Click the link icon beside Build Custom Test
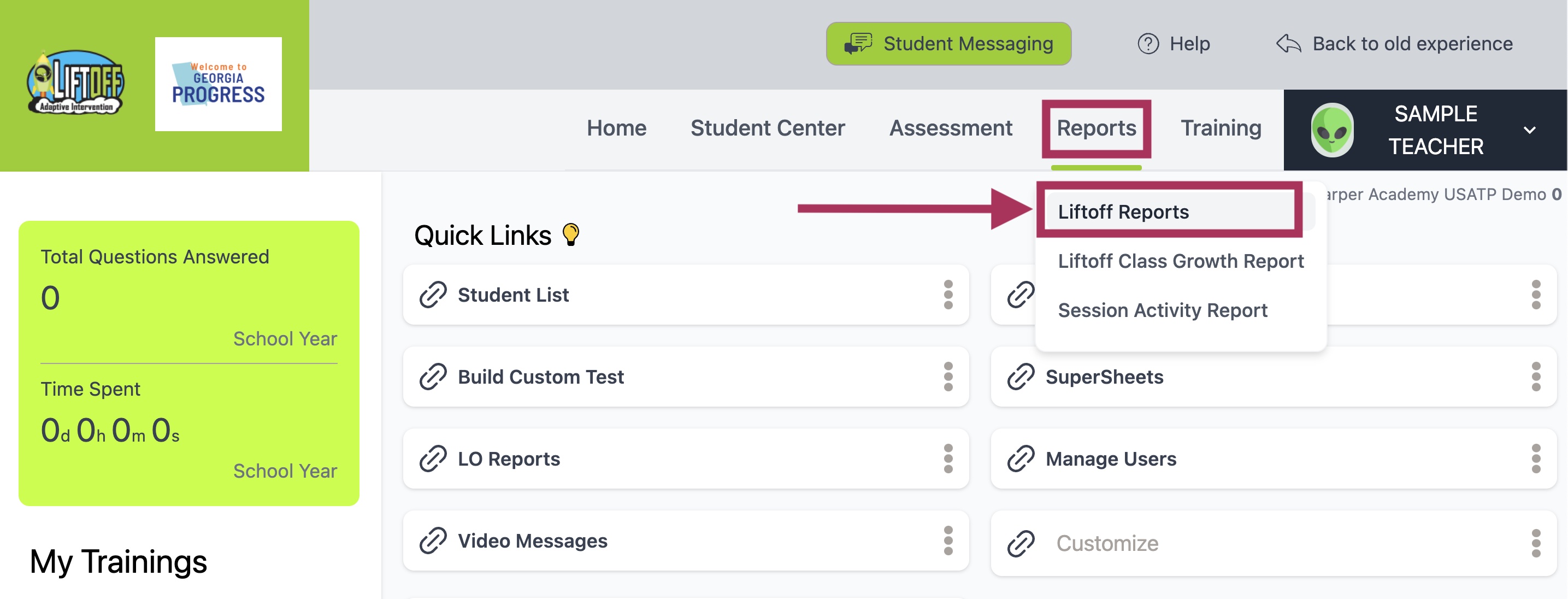The height and width of the screenshot is (599, 1568). [x=433, y=377]
